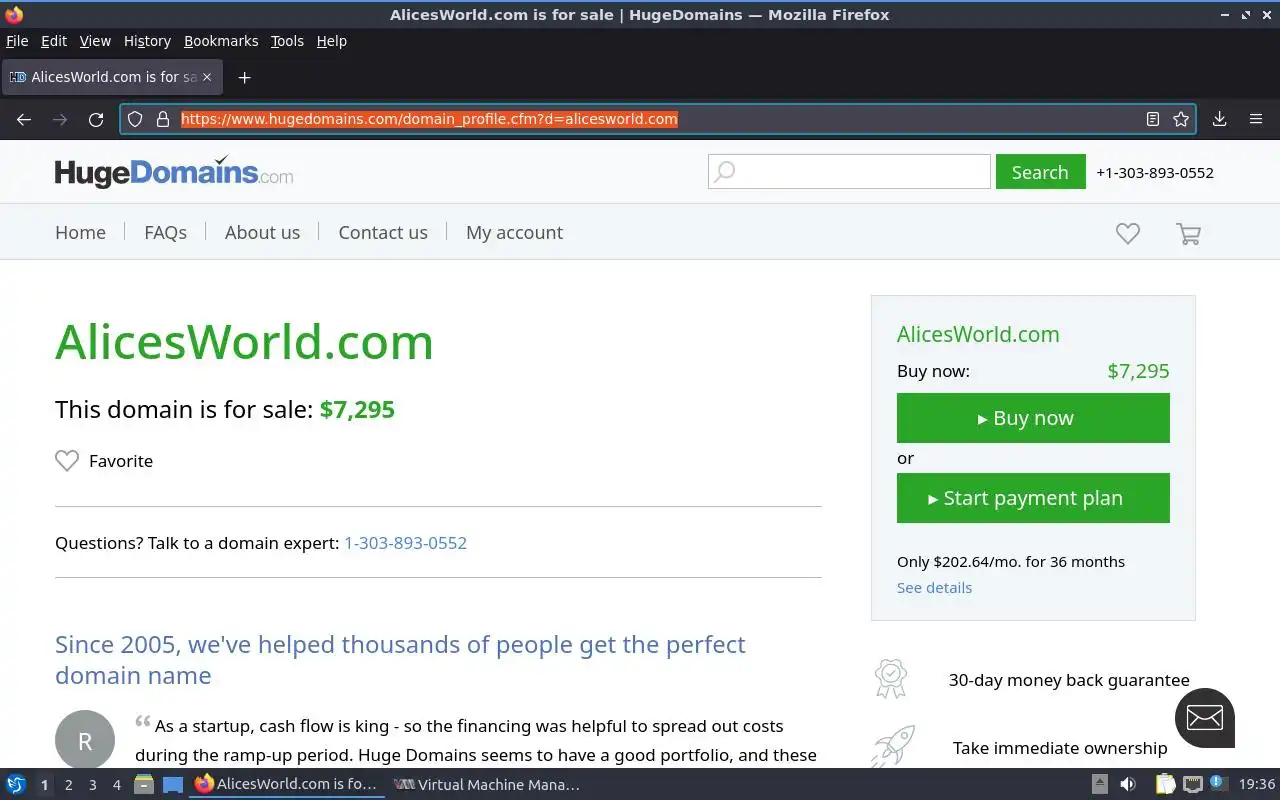Go back with the browser back arrow
The image size is (1280, 800).
click(24, 119)
